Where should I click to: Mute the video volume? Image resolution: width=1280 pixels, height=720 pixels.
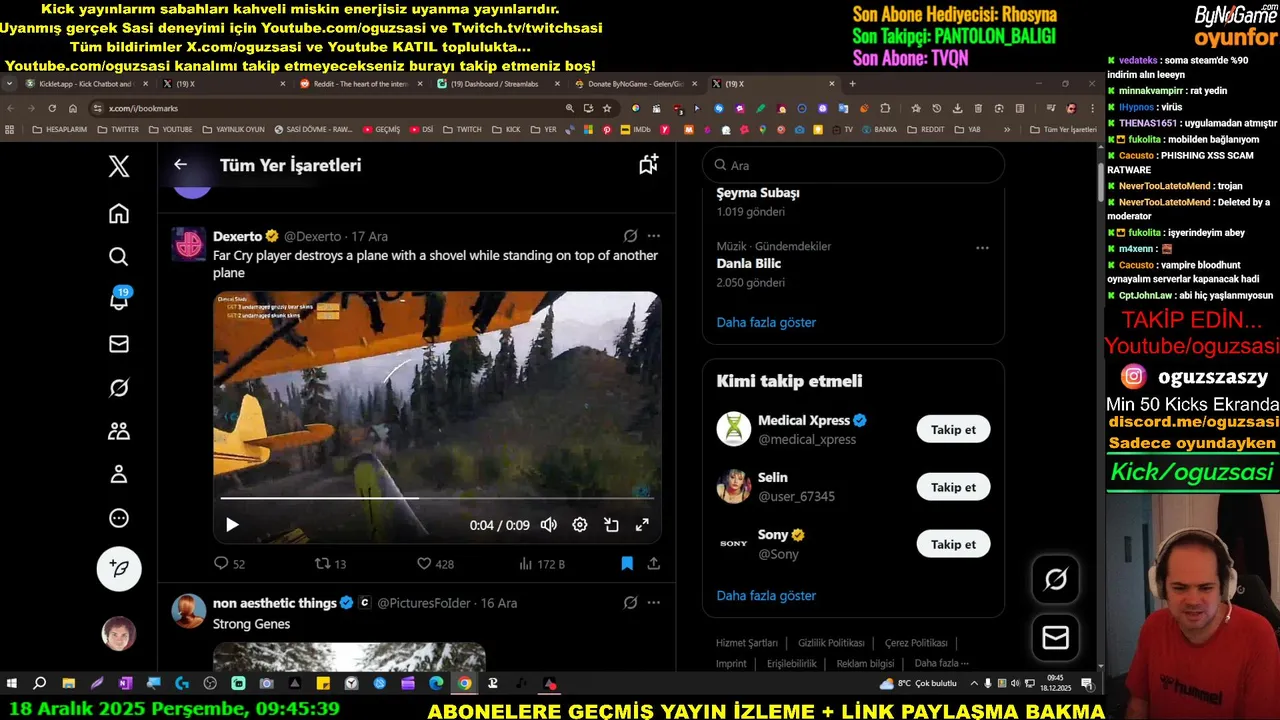pos(548,525)
